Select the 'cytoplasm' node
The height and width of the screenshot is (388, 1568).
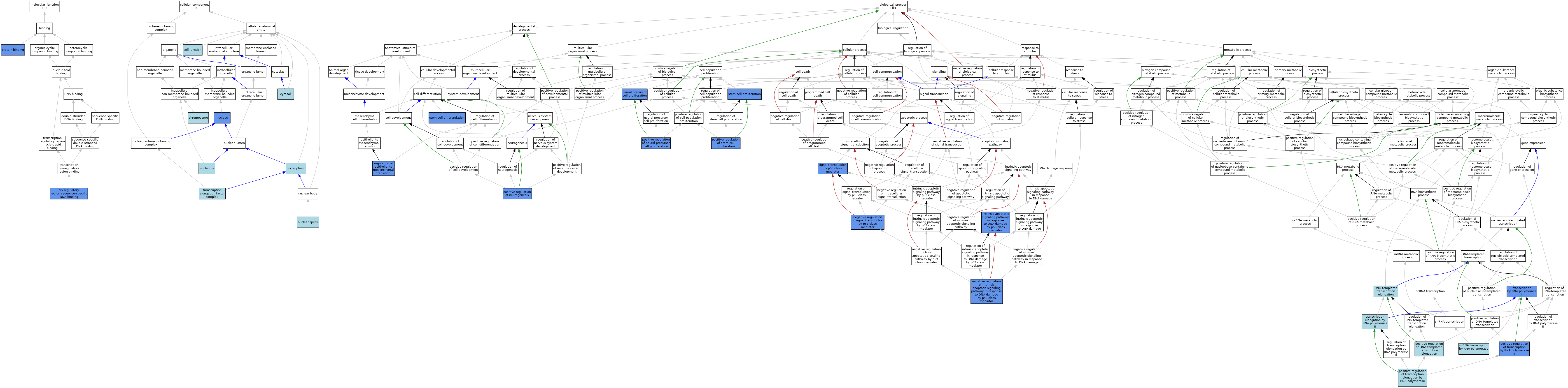coord(280,72)
